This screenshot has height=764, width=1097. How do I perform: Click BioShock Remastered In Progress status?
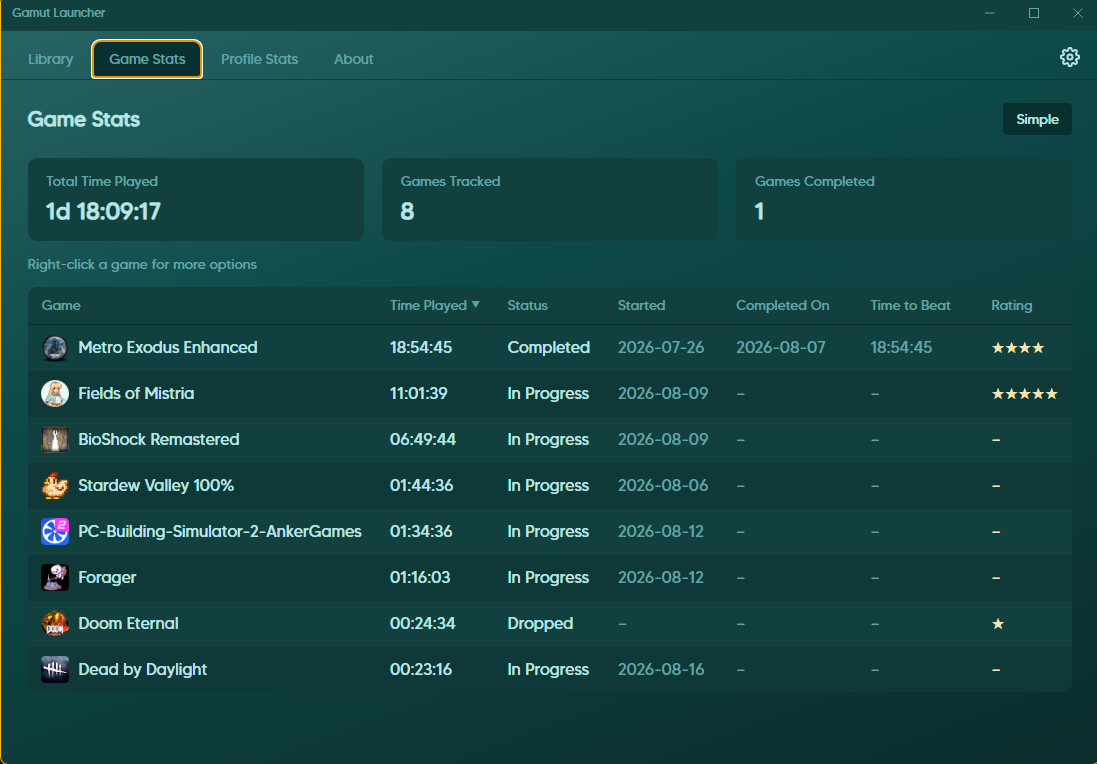(548, 440)
